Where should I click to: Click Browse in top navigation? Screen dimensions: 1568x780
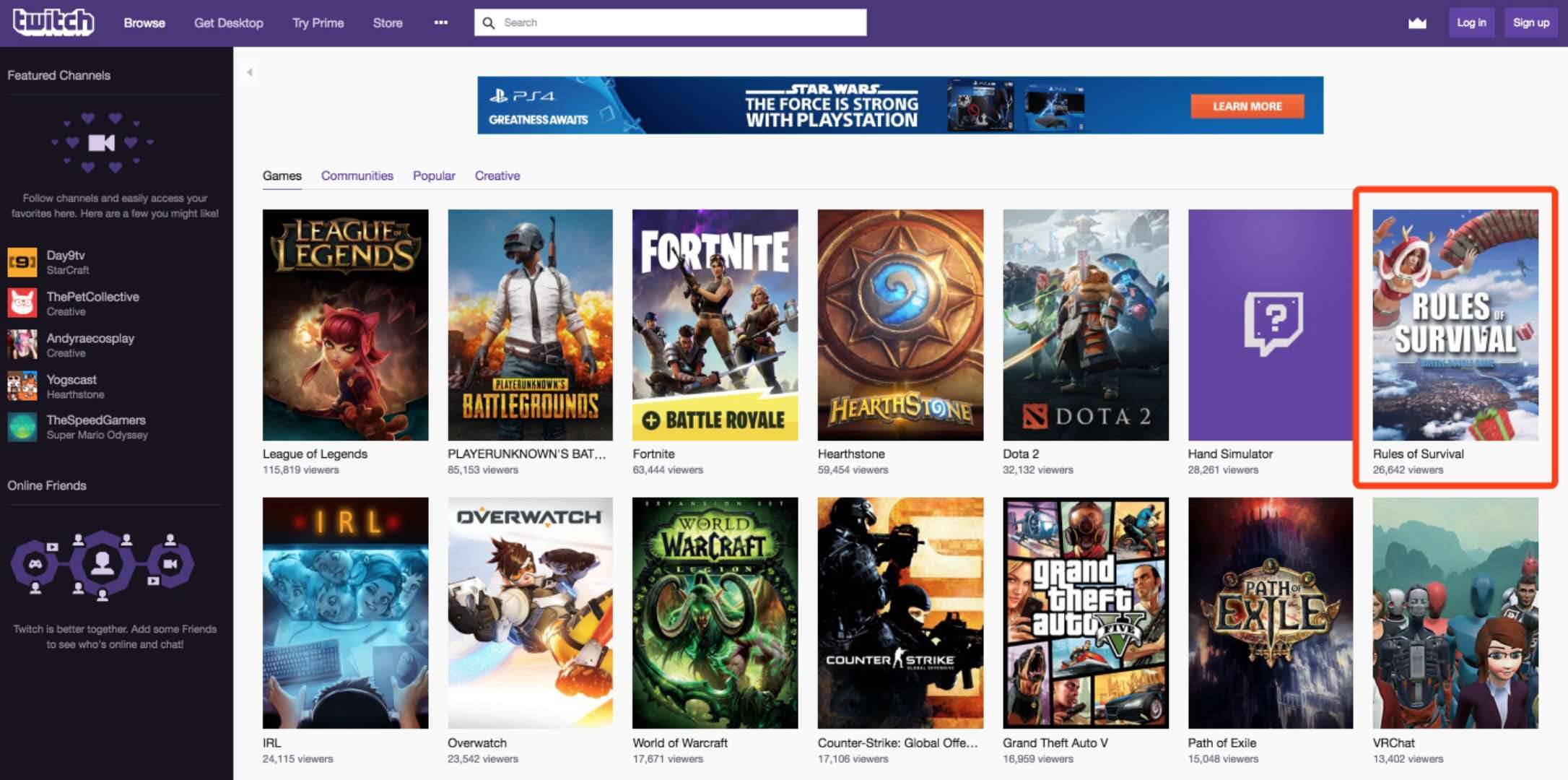point(144,23)
